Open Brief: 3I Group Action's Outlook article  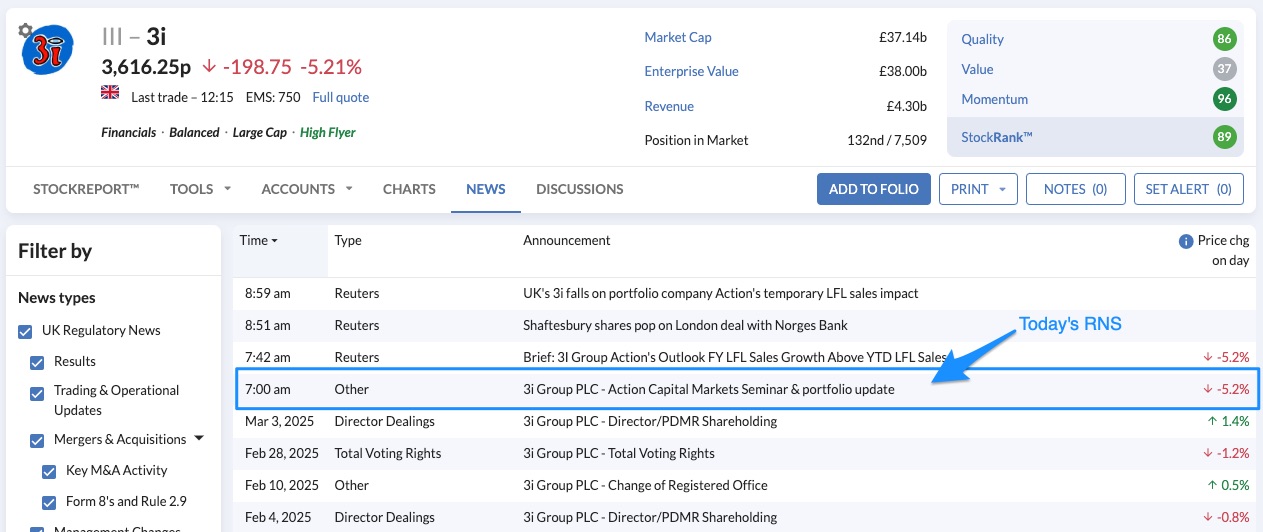tap(735, 358)
